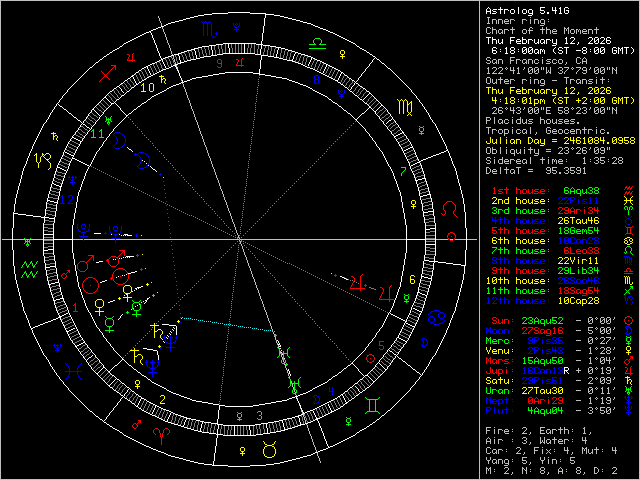
Task: Select the green Aquarius glyph on the wheel
Action: pos(29,269)
